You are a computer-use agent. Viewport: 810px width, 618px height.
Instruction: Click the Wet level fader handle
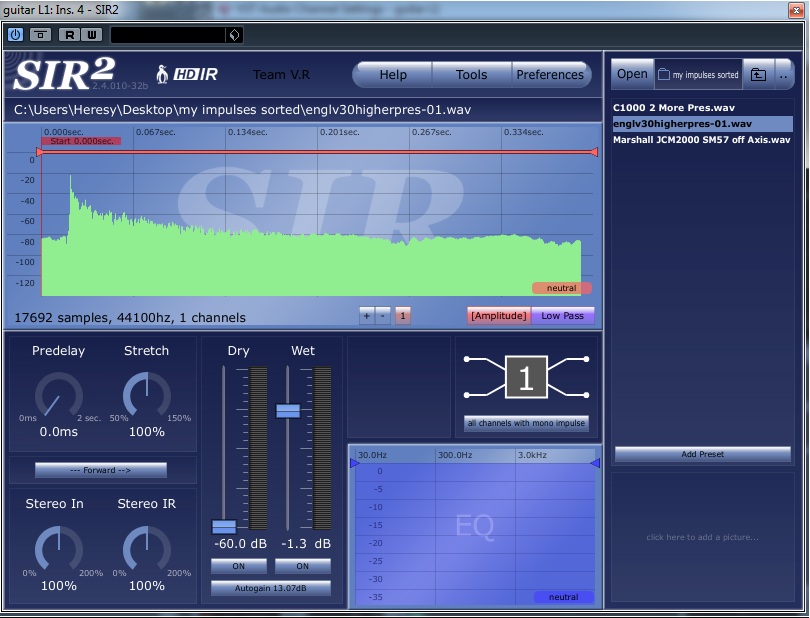tap(288, 411)
